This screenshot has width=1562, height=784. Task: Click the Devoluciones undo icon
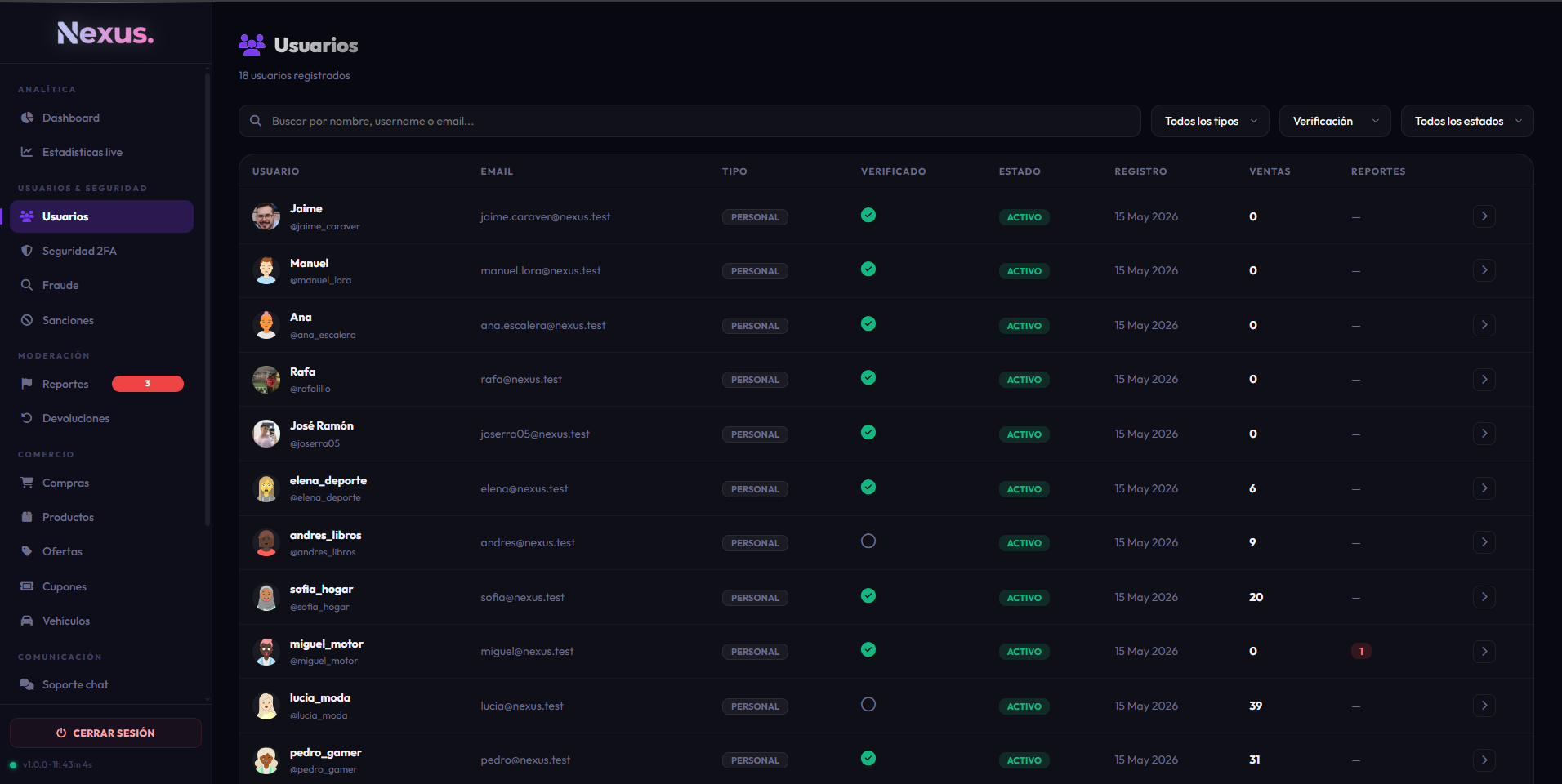(x=27, y=418)
